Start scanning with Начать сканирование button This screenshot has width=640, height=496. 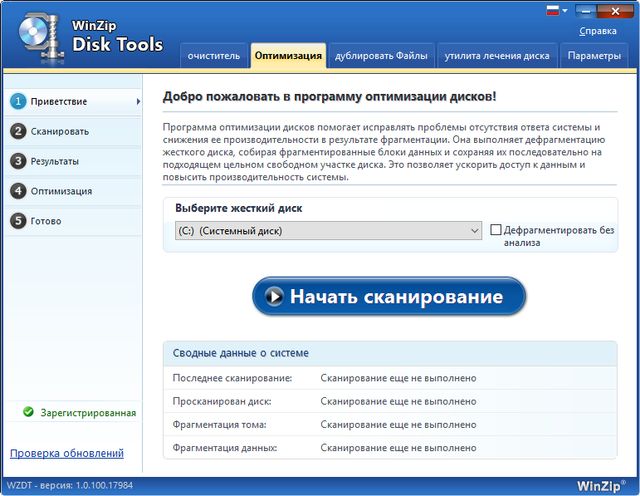click(389, 296)
